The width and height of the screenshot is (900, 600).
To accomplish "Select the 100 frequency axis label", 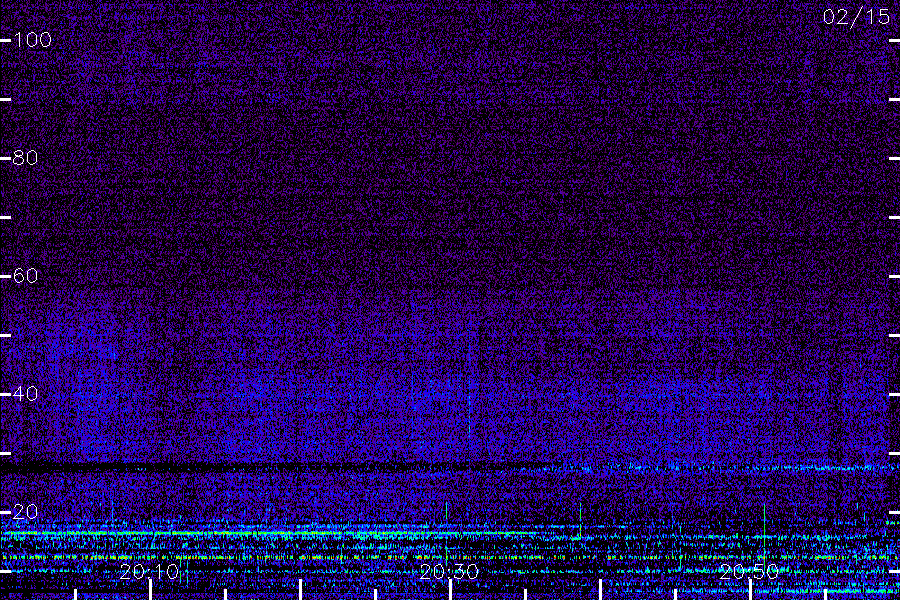I will point(32,40).
